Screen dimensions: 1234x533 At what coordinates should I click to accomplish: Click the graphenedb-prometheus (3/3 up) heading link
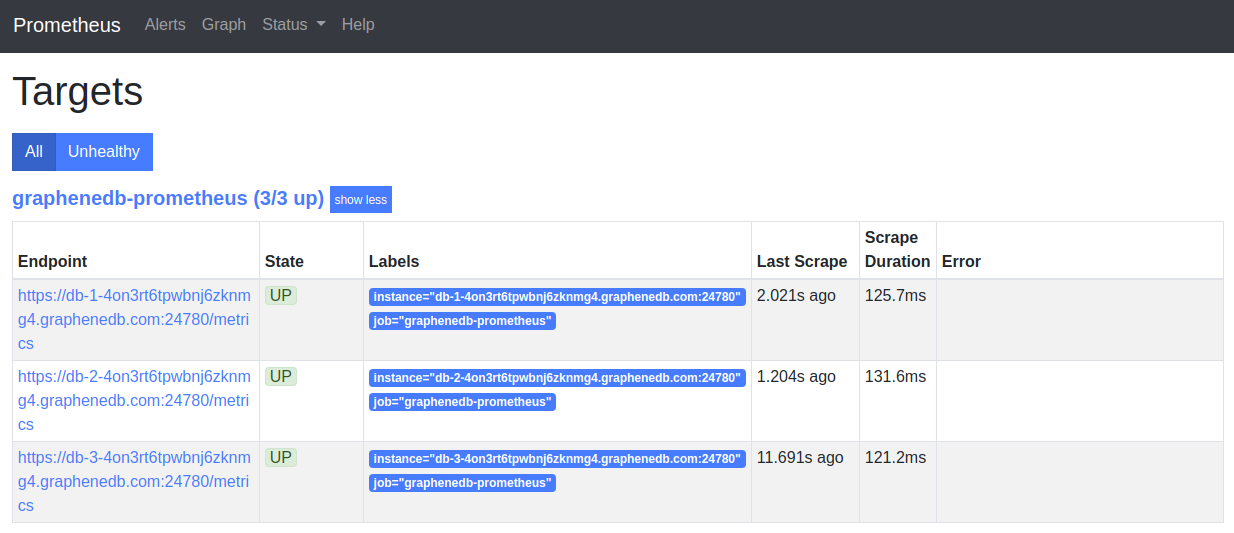point(168,198)
